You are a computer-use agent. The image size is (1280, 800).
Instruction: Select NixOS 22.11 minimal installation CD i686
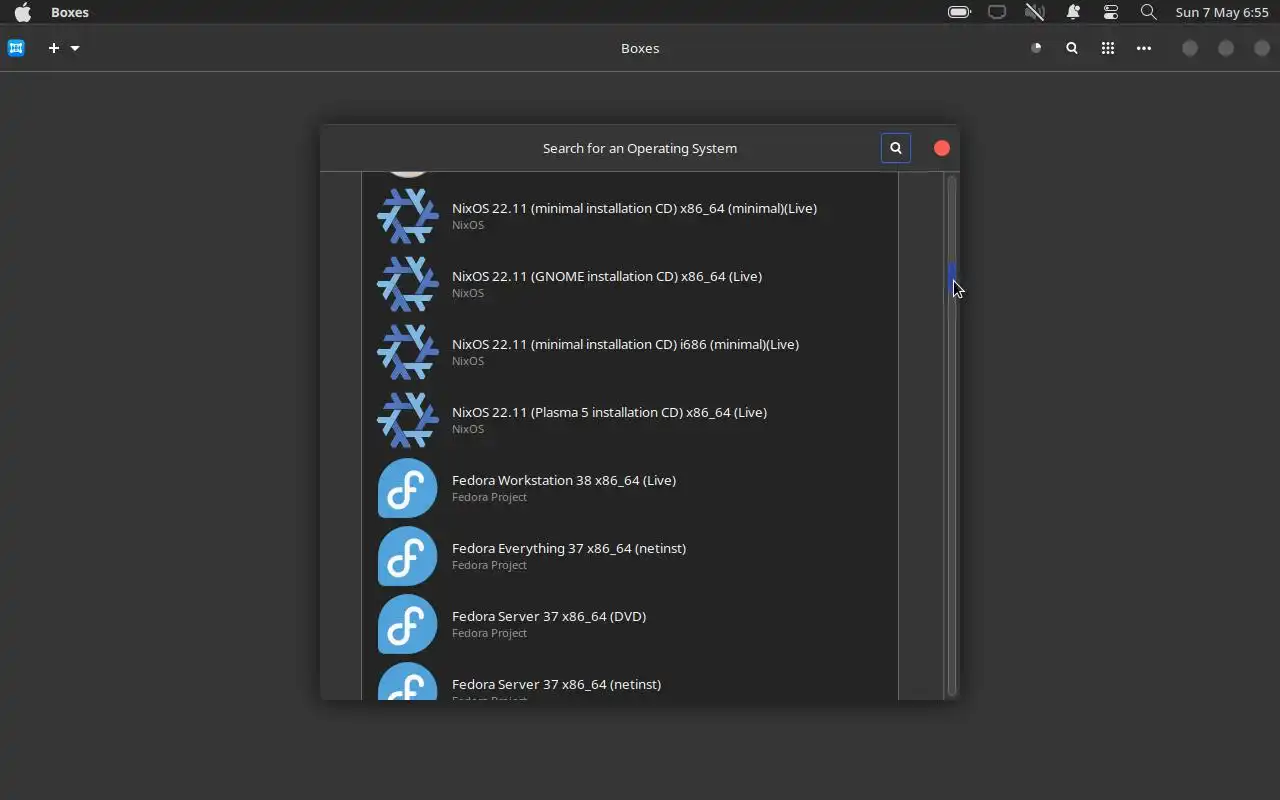630,352
